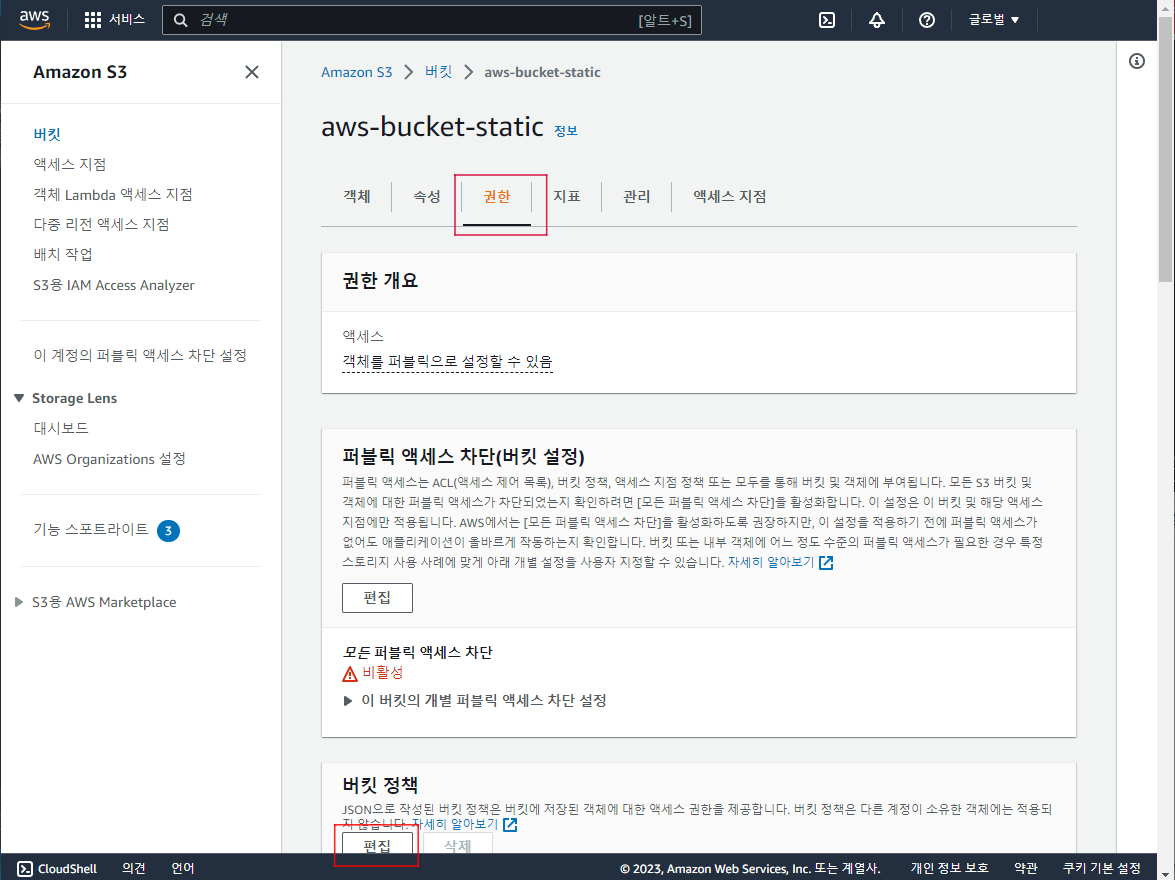The height and width of the screenshot is (880, 1175).
Task: Switch to the 관리 tab
Action: [636, 196]
